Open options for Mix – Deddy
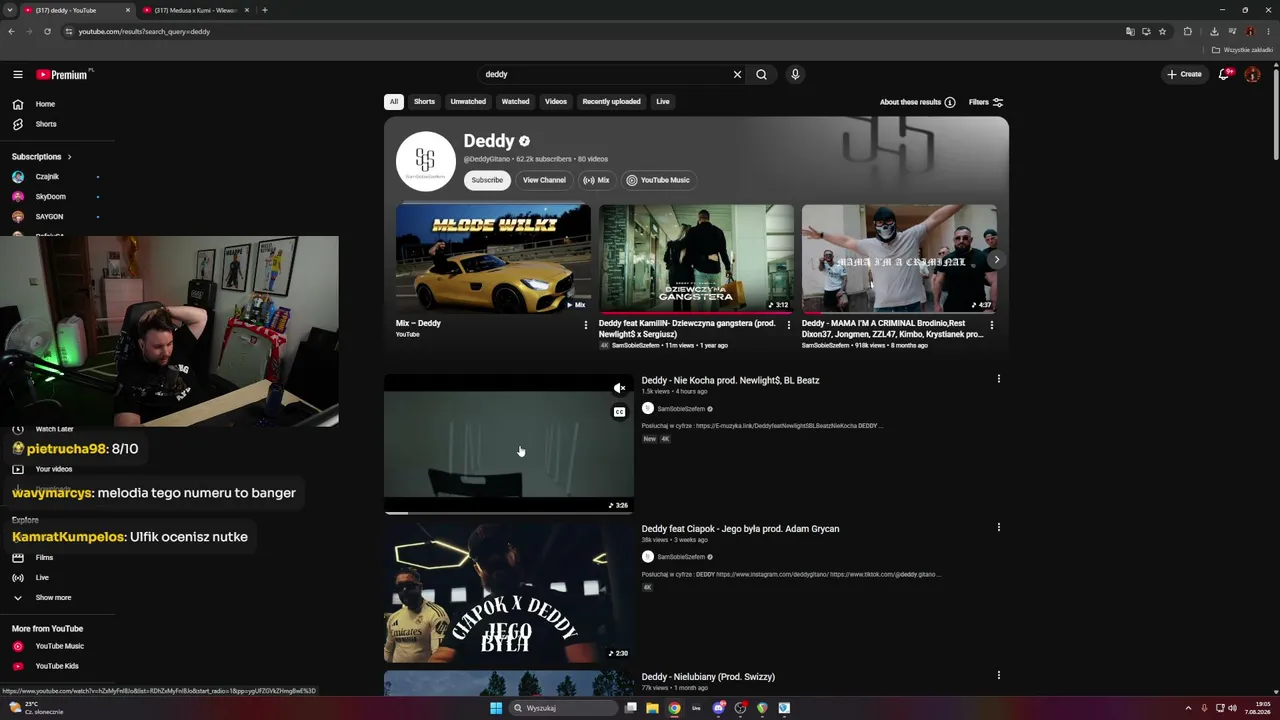 point(585,325)
